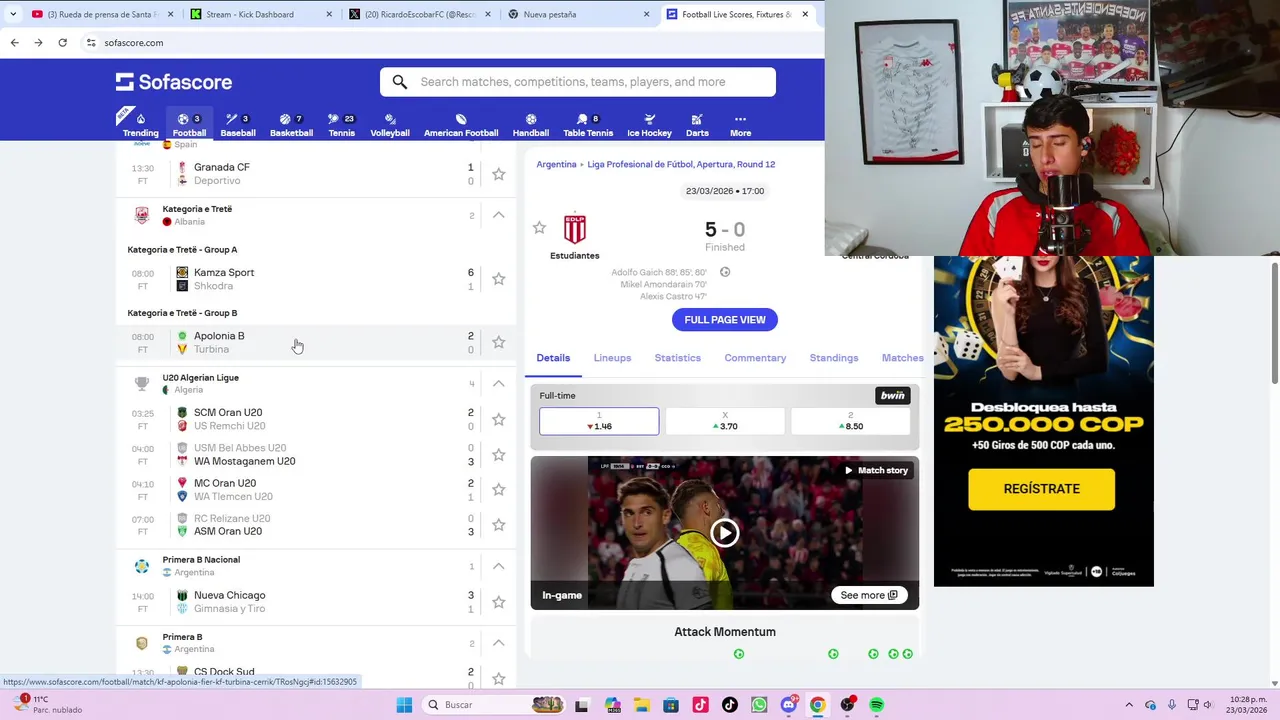Open TikTok from the taskbar
This screenshot has height=720, width=1280.
729,705
